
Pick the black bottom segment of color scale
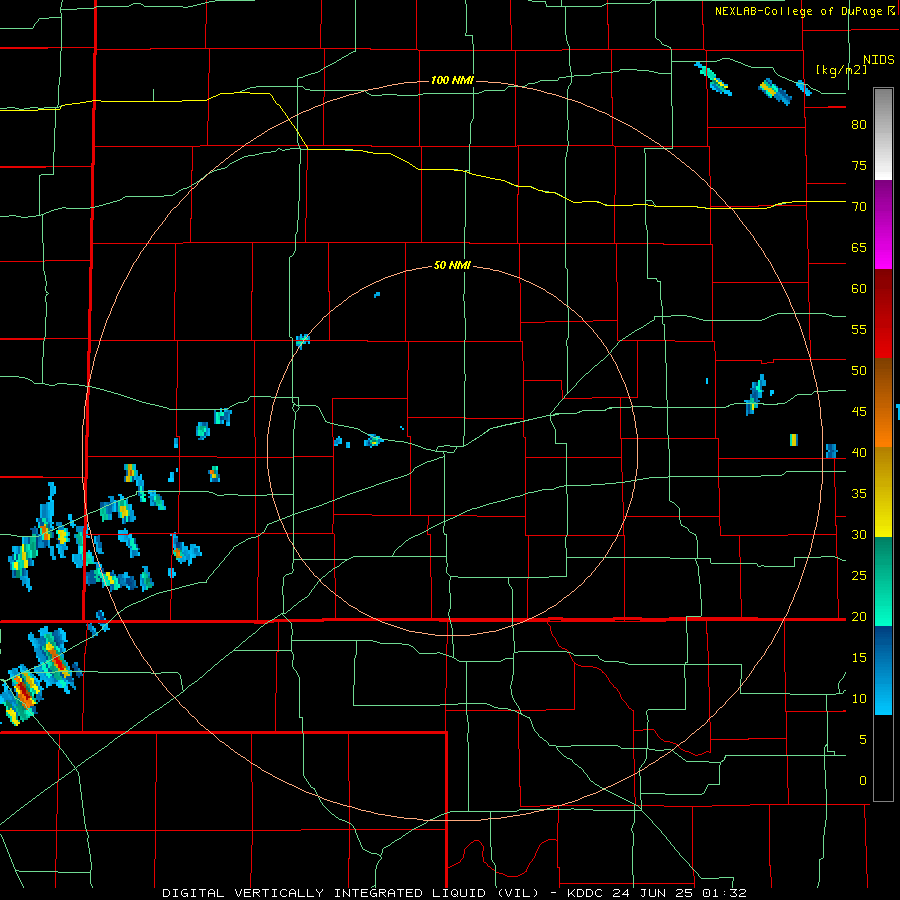point(883,758)
